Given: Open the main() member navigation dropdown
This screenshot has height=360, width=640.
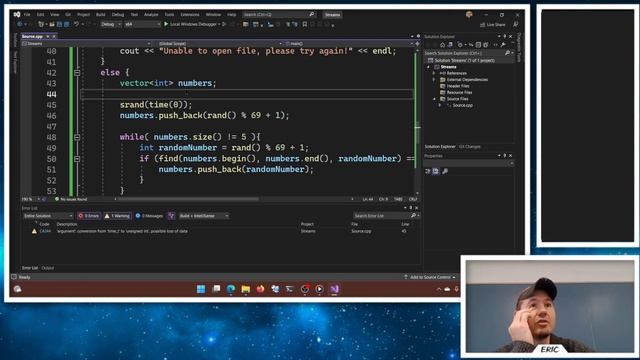Looking at the screenshot, I should (349, 43).
